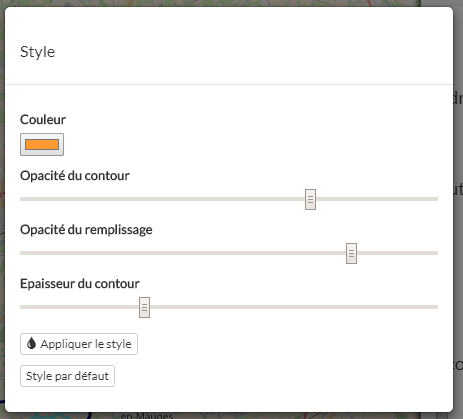Set contour thickness to maximum at track's right end

[x=436, y=307]
